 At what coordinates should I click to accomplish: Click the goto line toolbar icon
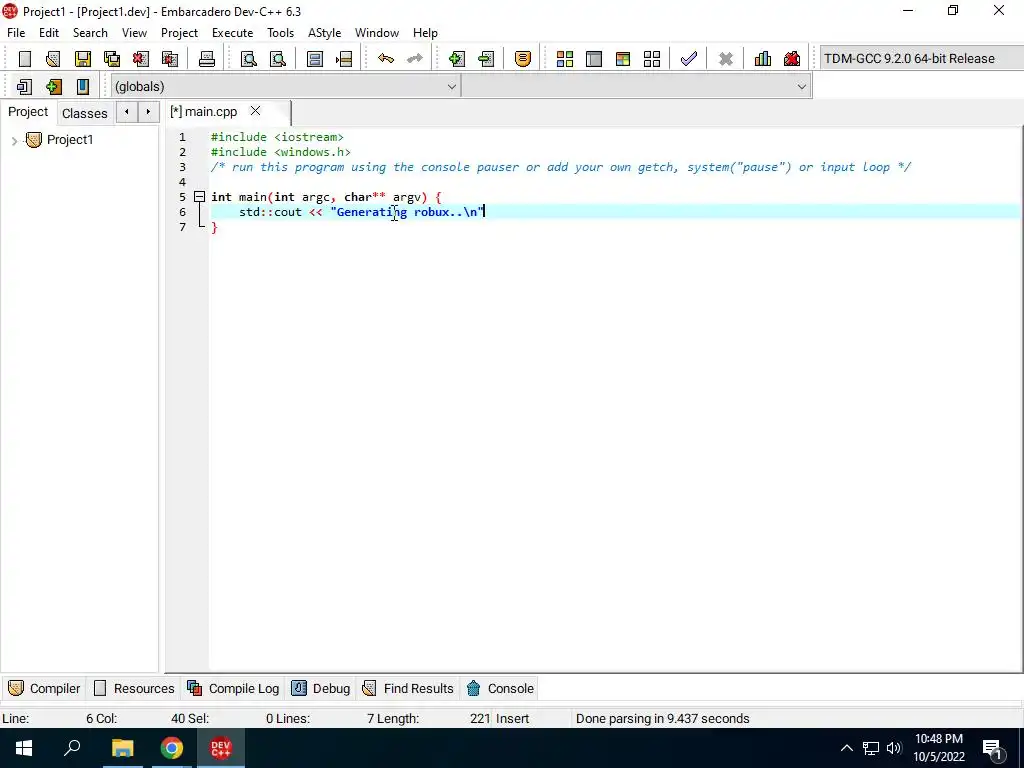point(344,59)
